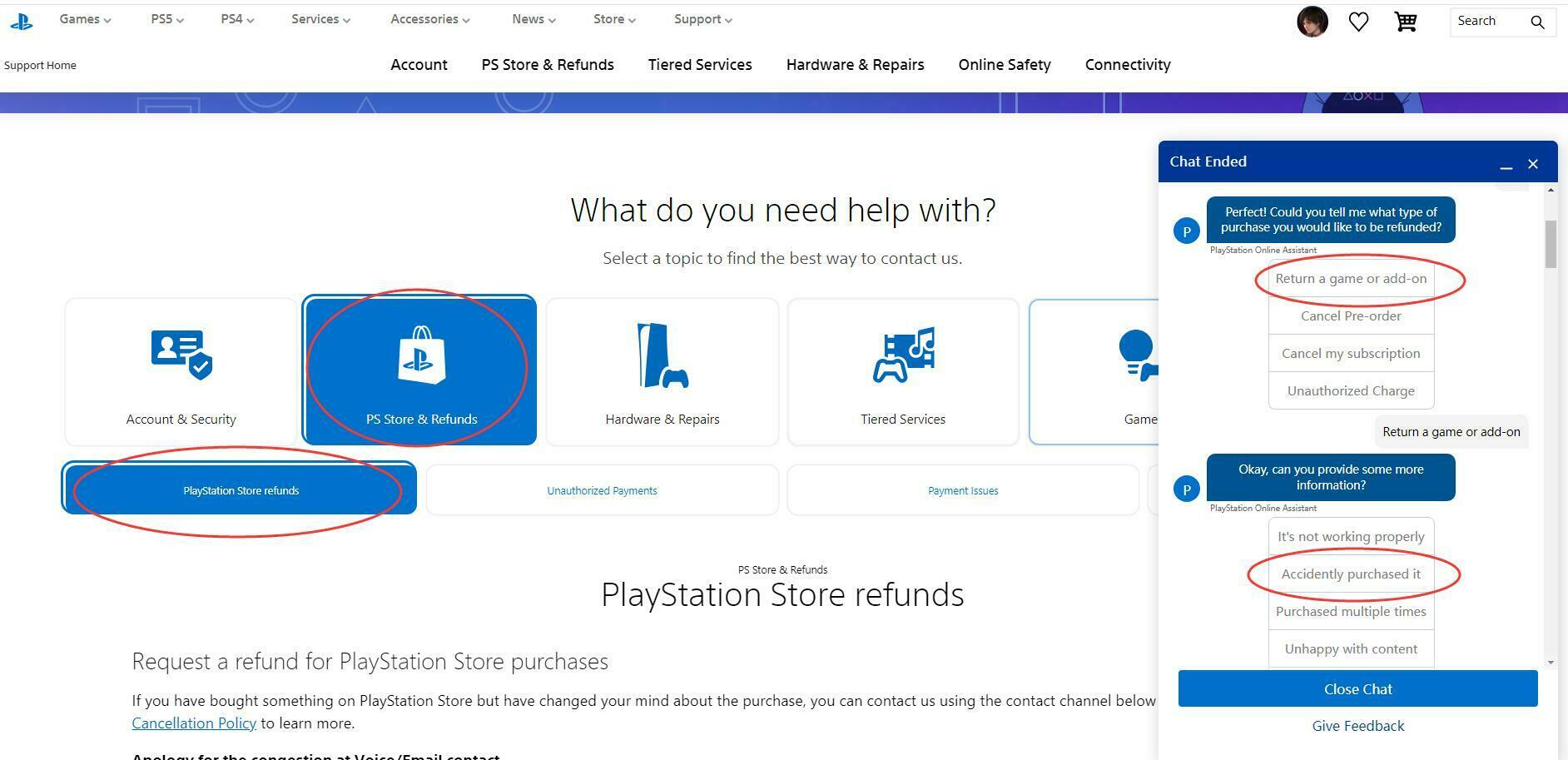Choose Unhappy with content option
Viewport: 1568px width, 760px height.
(1351, 649)
